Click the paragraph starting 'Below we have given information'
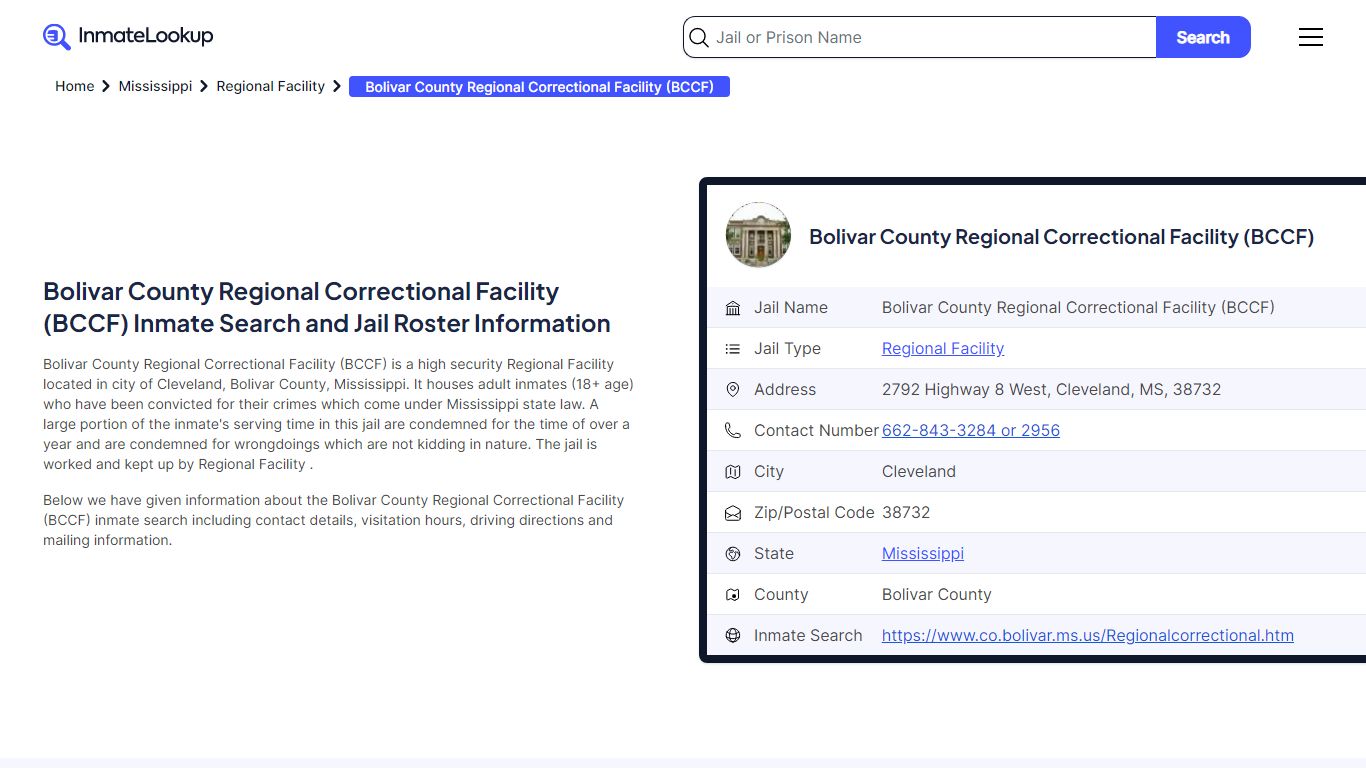This screenshot has height=768, width=1366. point(334,520)
